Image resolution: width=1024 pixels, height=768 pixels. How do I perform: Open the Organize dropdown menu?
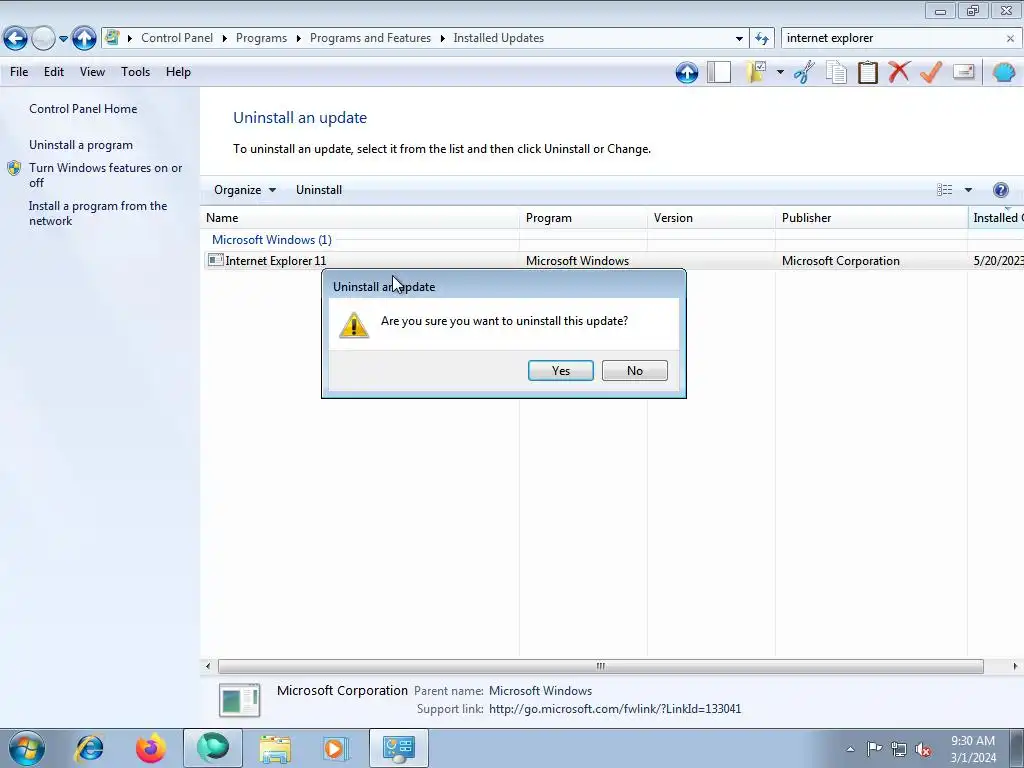245,190
